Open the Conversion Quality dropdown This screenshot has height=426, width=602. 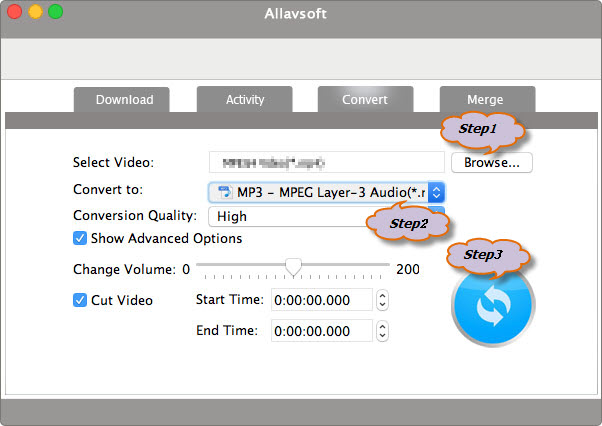[327, 216]
